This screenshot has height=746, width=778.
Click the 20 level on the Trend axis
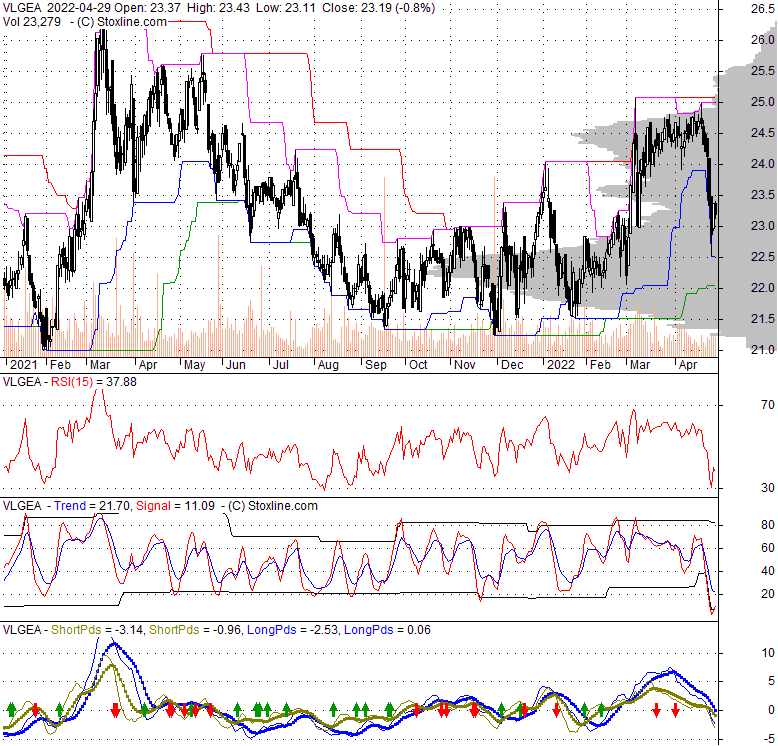tap(767, 594)
